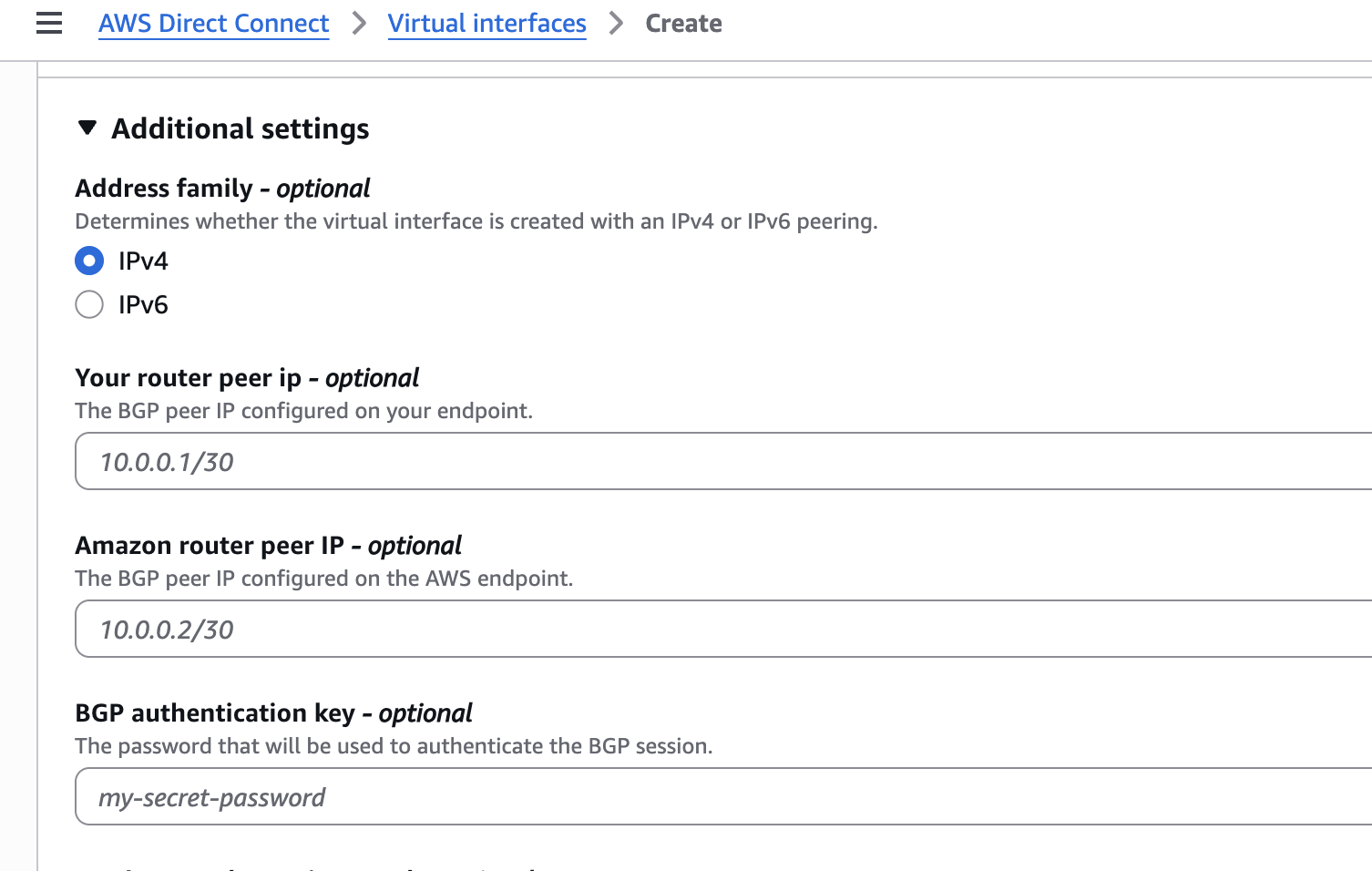The width and height of the screenshot is (1372, 871).
Task: Click the Additional settings heading text
Action: (240, 128)
